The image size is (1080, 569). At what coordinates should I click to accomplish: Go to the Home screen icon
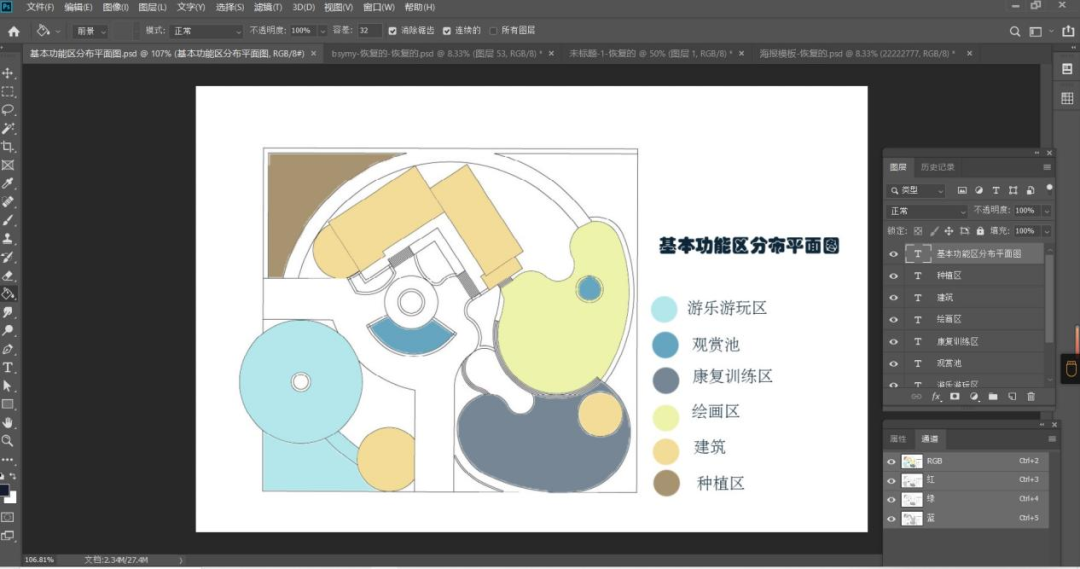(x=14, y=31)
